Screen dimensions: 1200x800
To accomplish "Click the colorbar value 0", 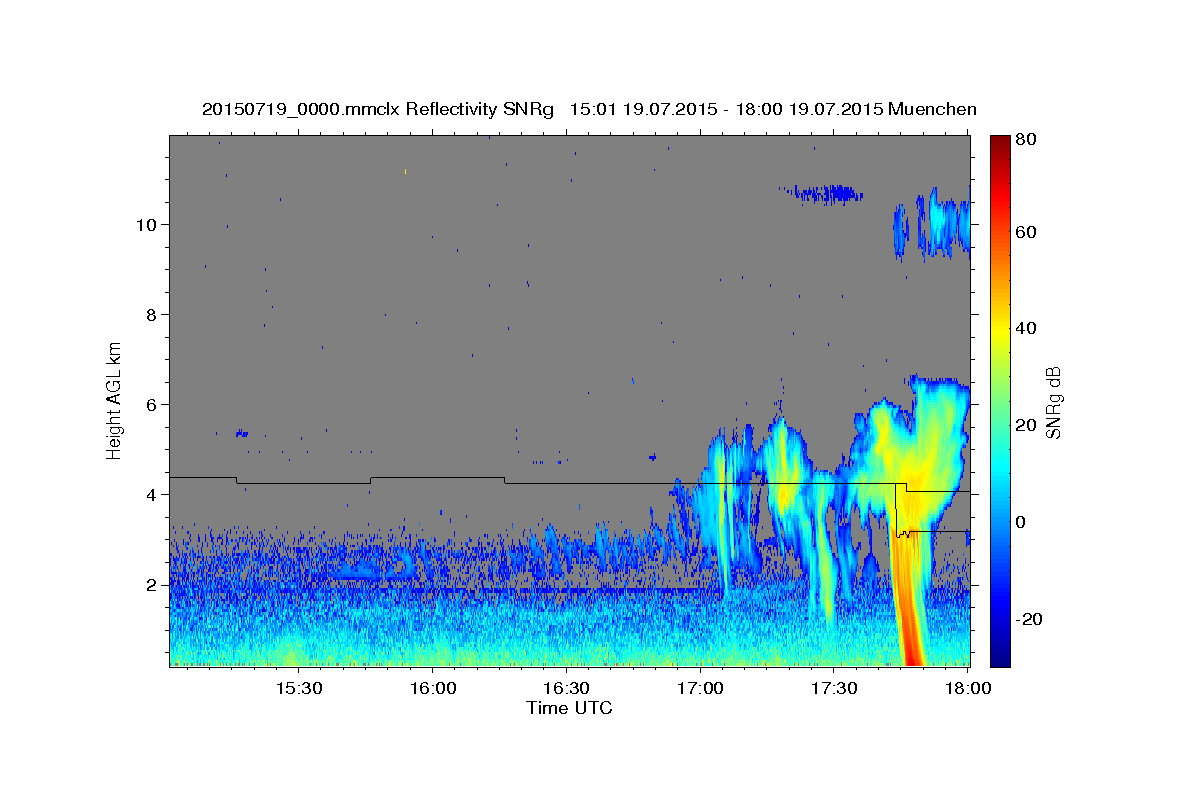I will (1022, 522).
